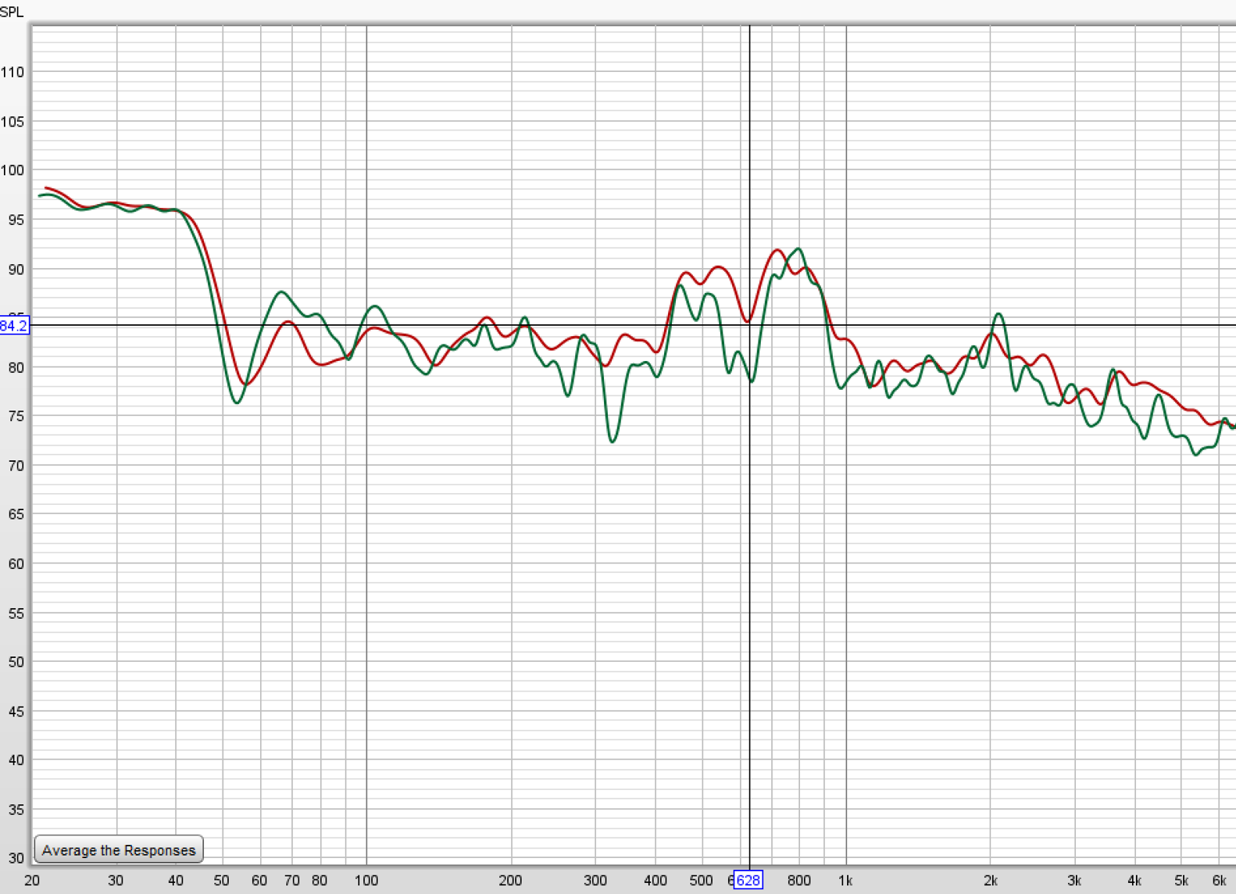Click the 2k label on frequency axis

990,880
